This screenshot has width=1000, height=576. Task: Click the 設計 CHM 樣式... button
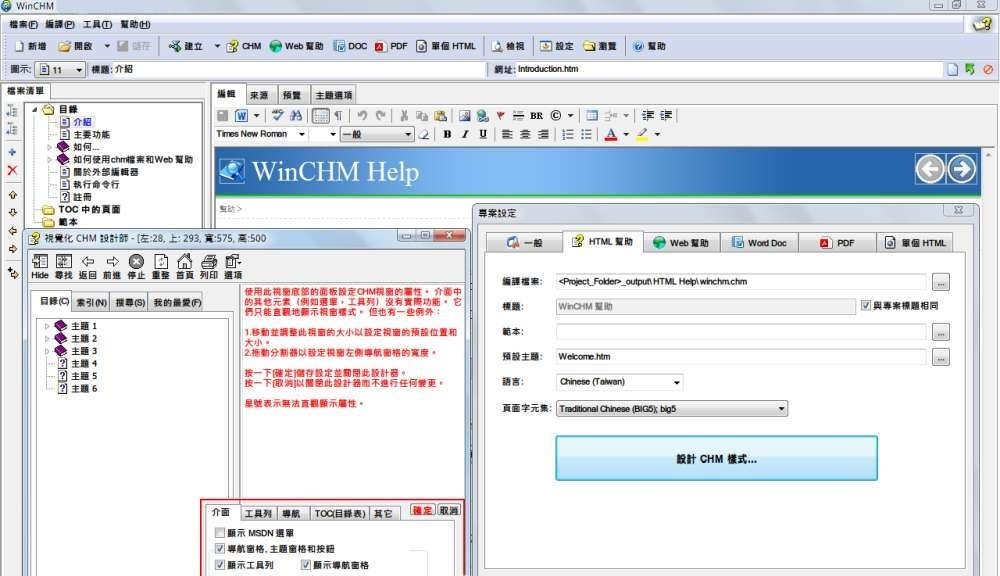coord(716,459)
